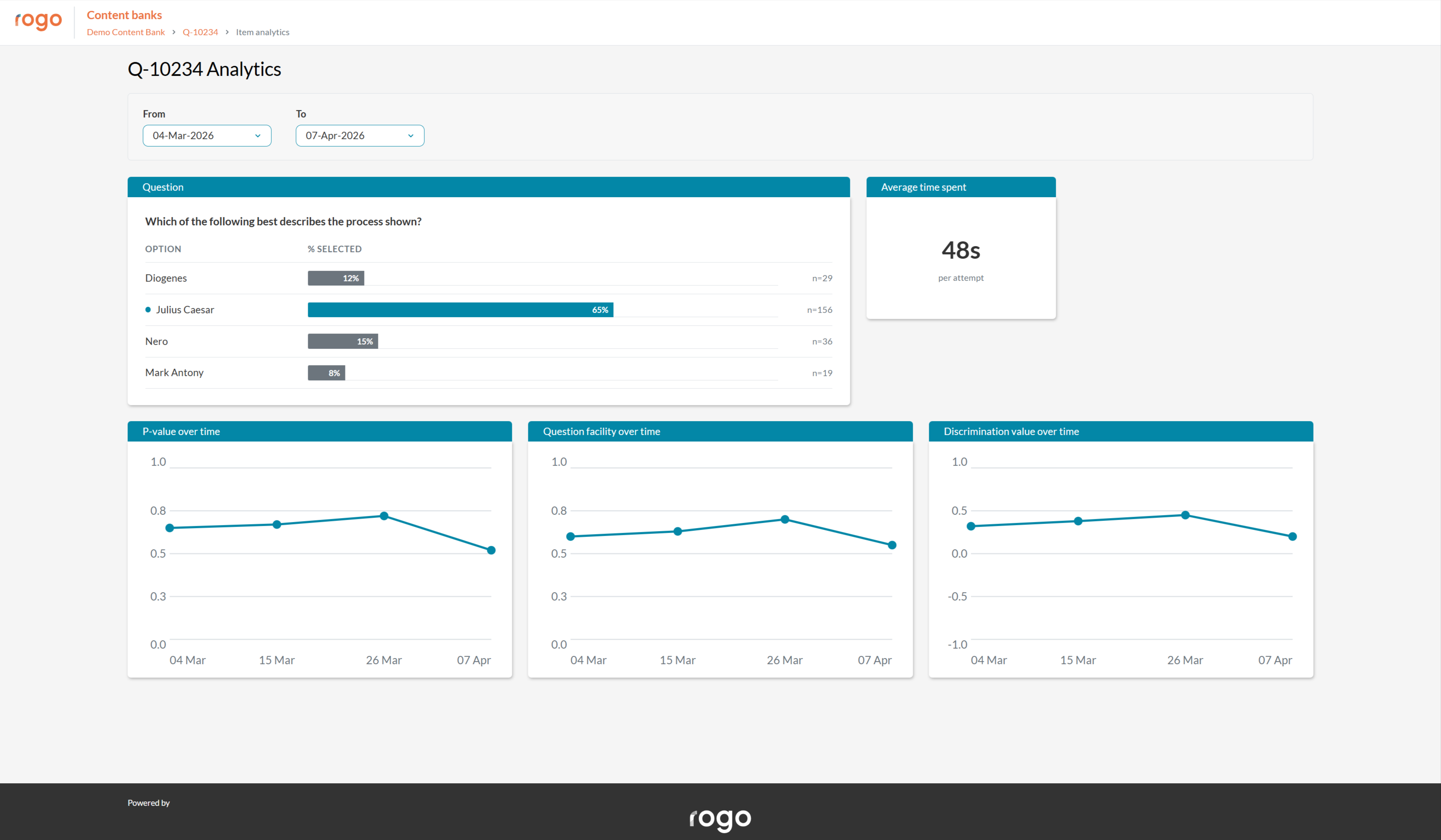Select Item analytics breadcrumb item
The image size is (1441, 840).
pyautogui.click(x=263, y=32)
